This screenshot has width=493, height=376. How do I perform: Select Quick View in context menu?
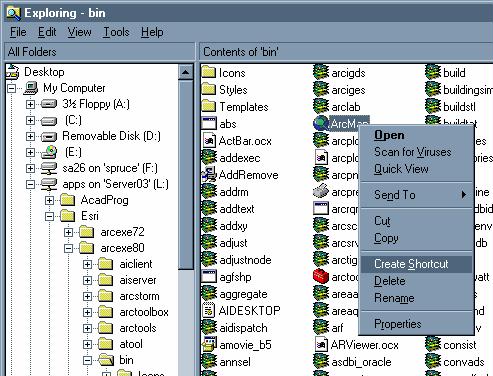(416, 169)
